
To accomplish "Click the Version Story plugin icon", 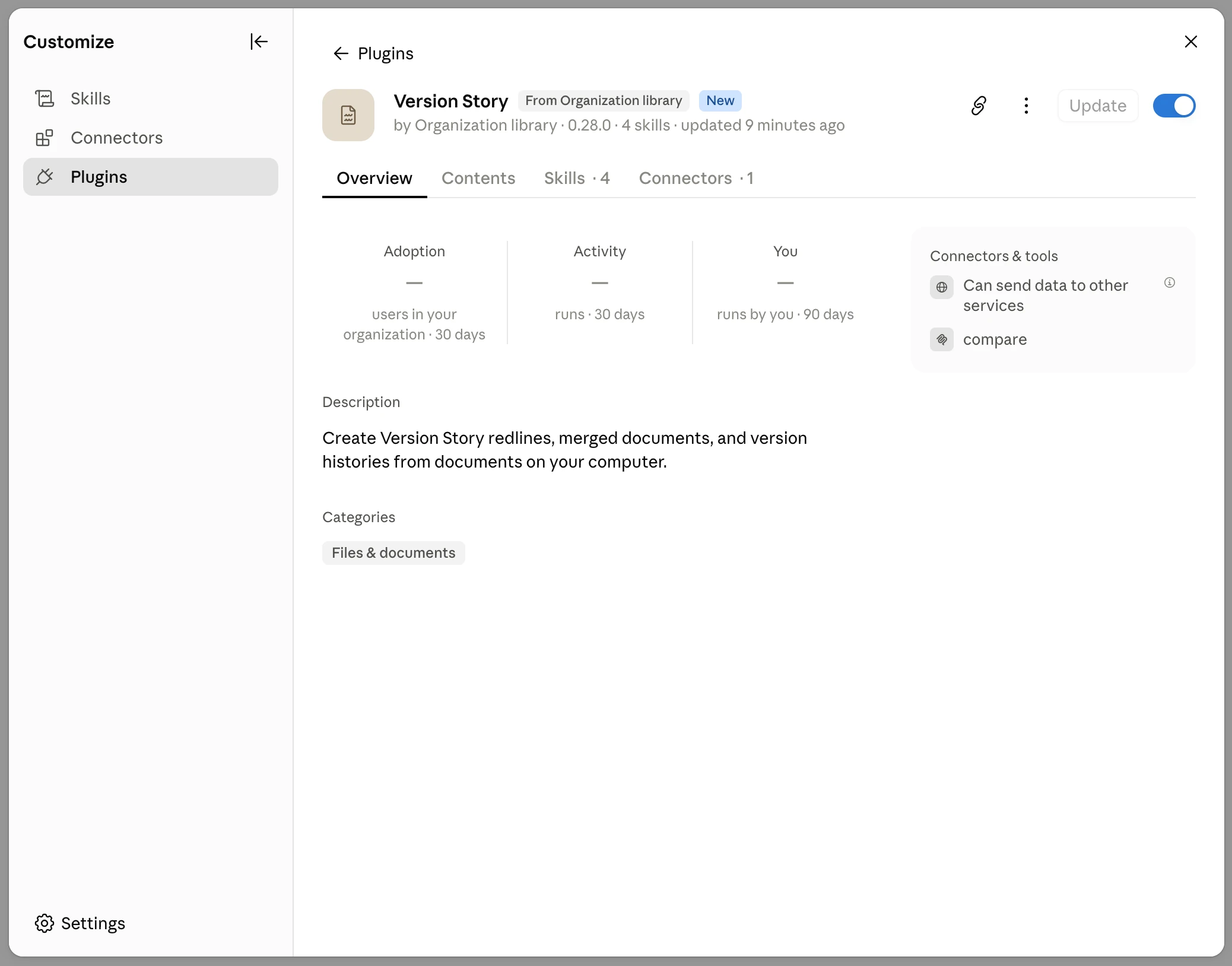I will point(348,115).
